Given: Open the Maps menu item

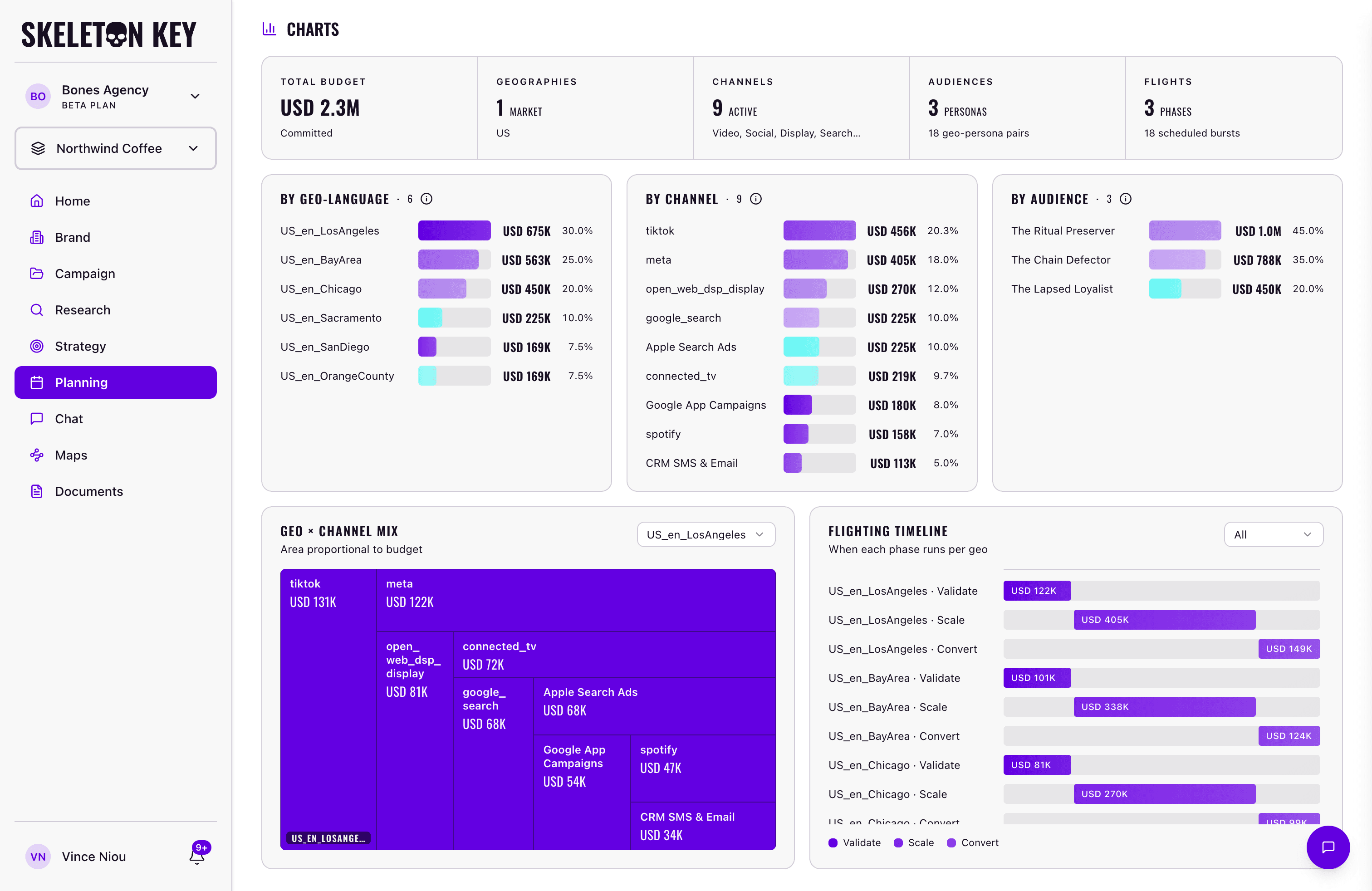Looking at the screenshot, I should (x=115, y=455).
